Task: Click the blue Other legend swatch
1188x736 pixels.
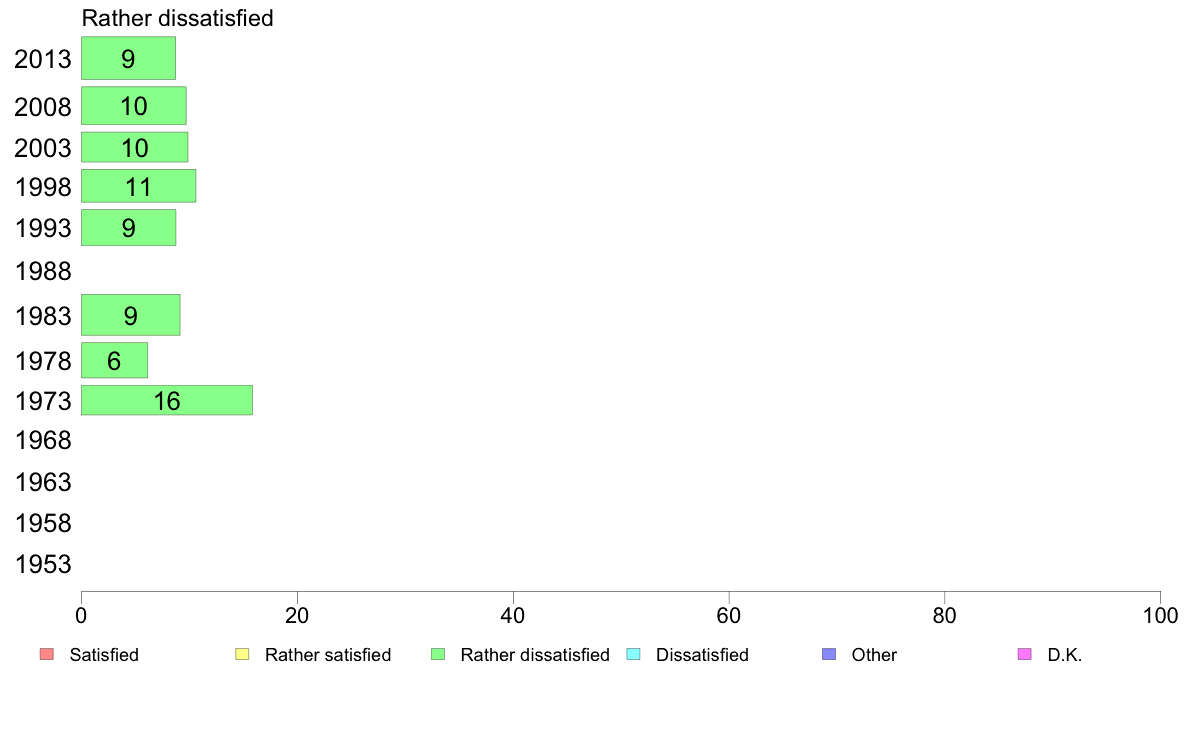Action: pos(828,655)
